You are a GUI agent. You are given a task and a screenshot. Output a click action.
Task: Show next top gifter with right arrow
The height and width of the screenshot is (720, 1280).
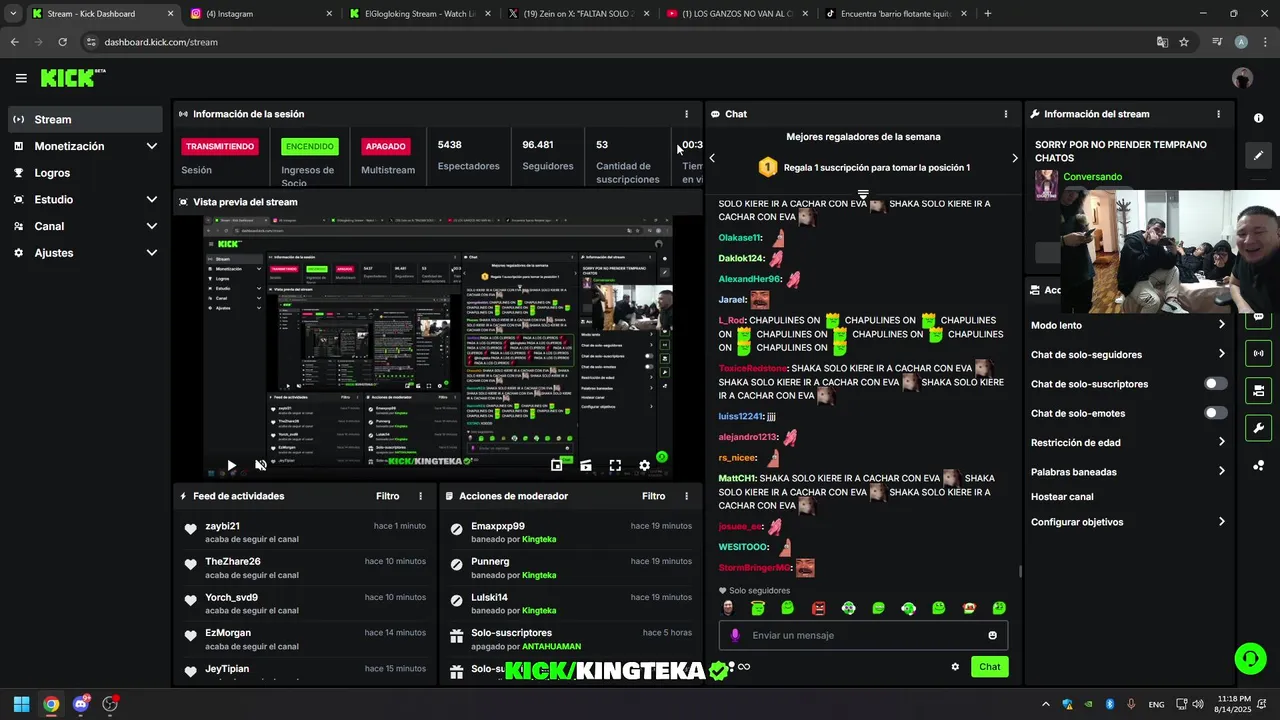click(x=1014, y=158)
